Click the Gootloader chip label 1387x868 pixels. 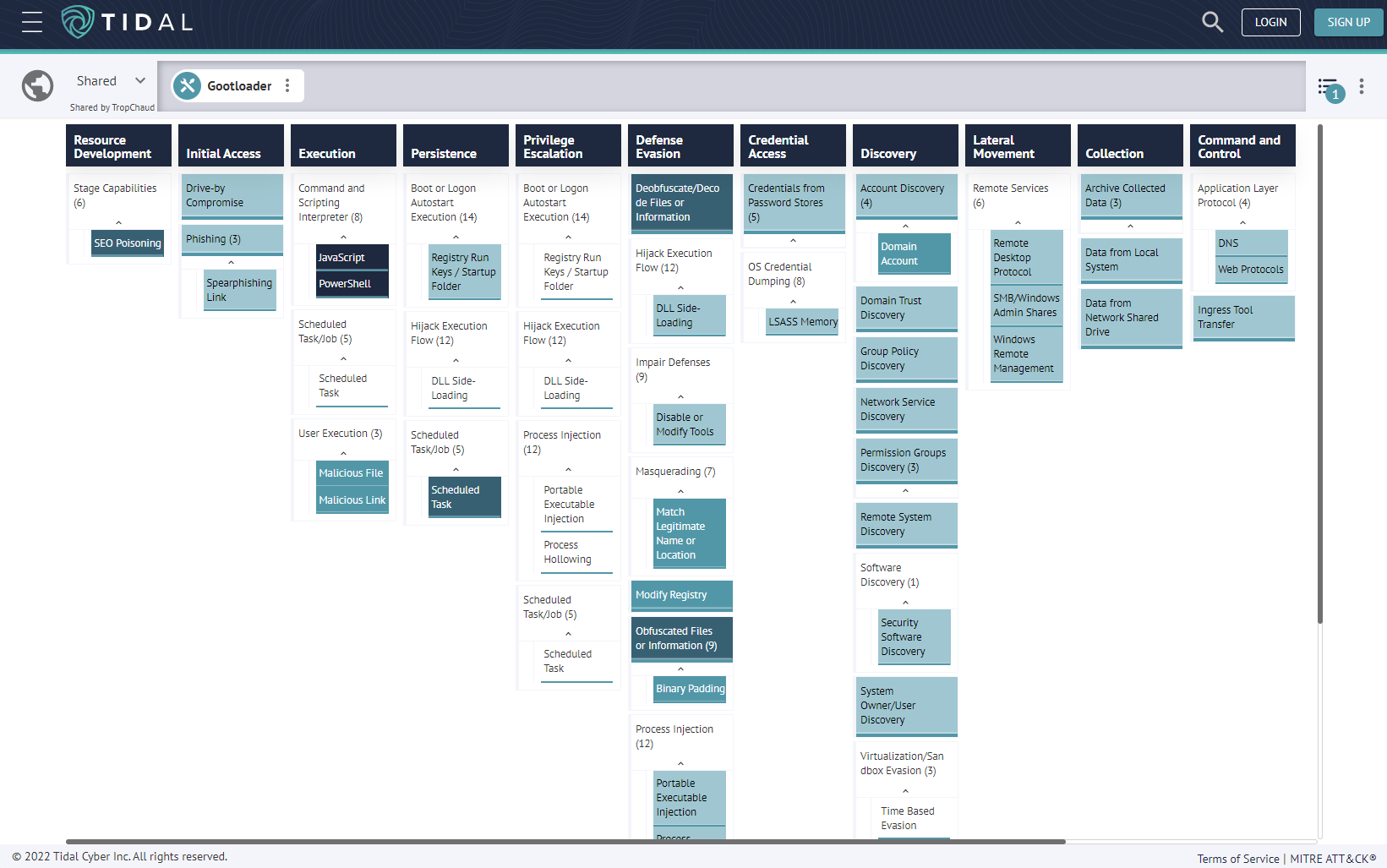239,86
